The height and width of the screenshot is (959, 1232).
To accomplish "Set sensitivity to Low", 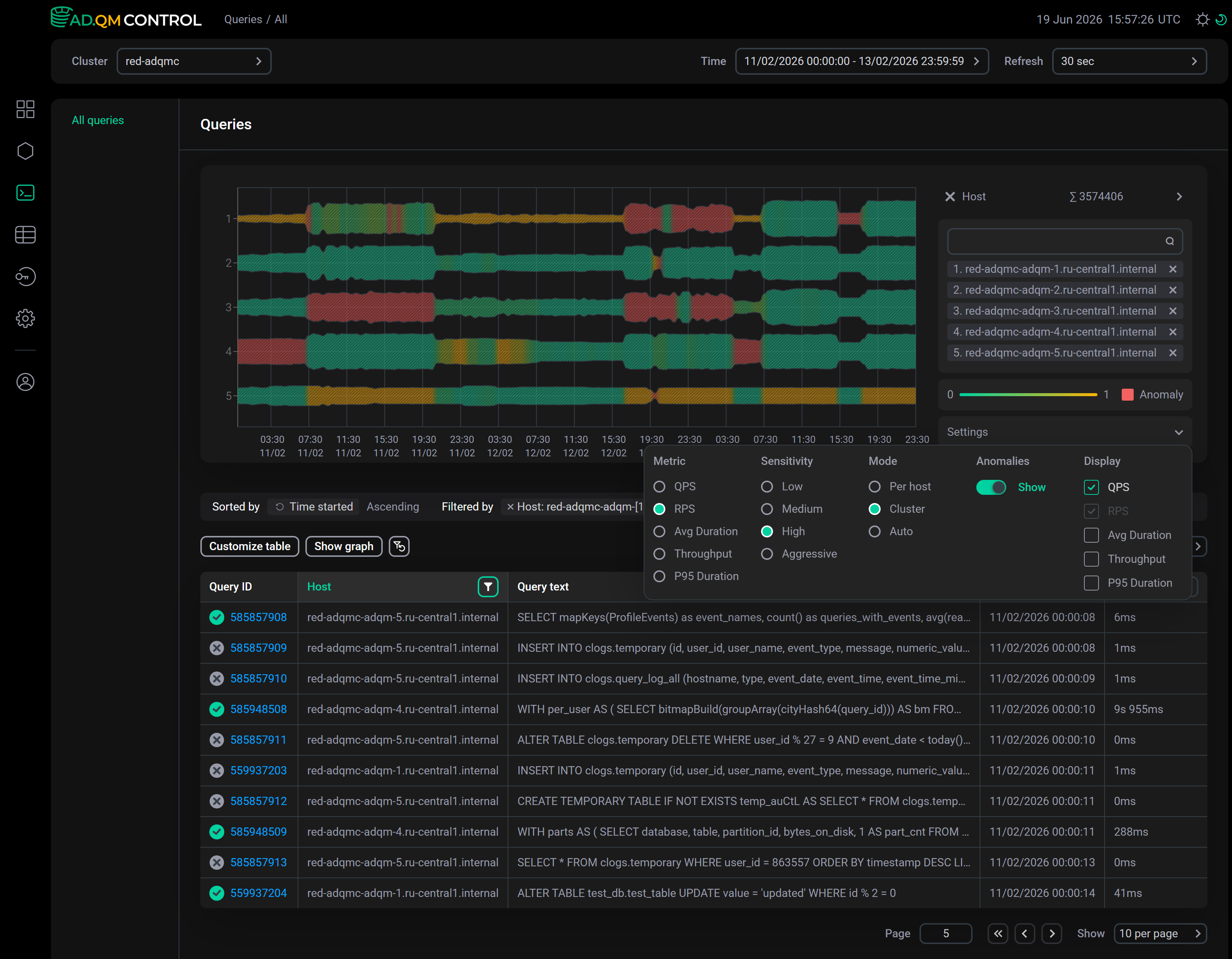I will click(x=767, y=486).
